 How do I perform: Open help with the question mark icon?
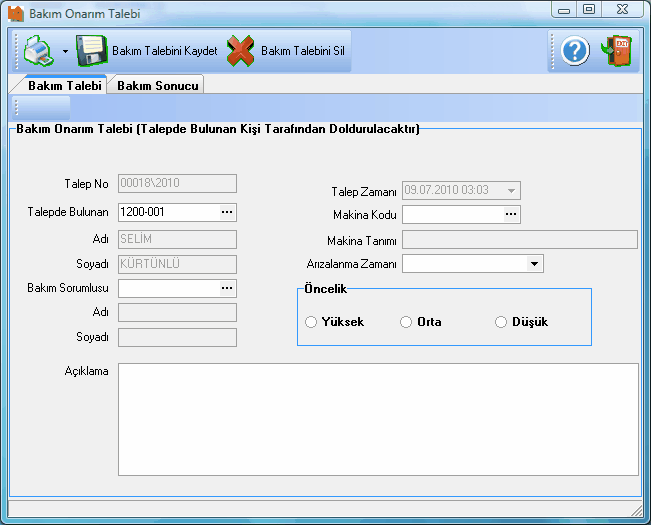pos(575,51)
